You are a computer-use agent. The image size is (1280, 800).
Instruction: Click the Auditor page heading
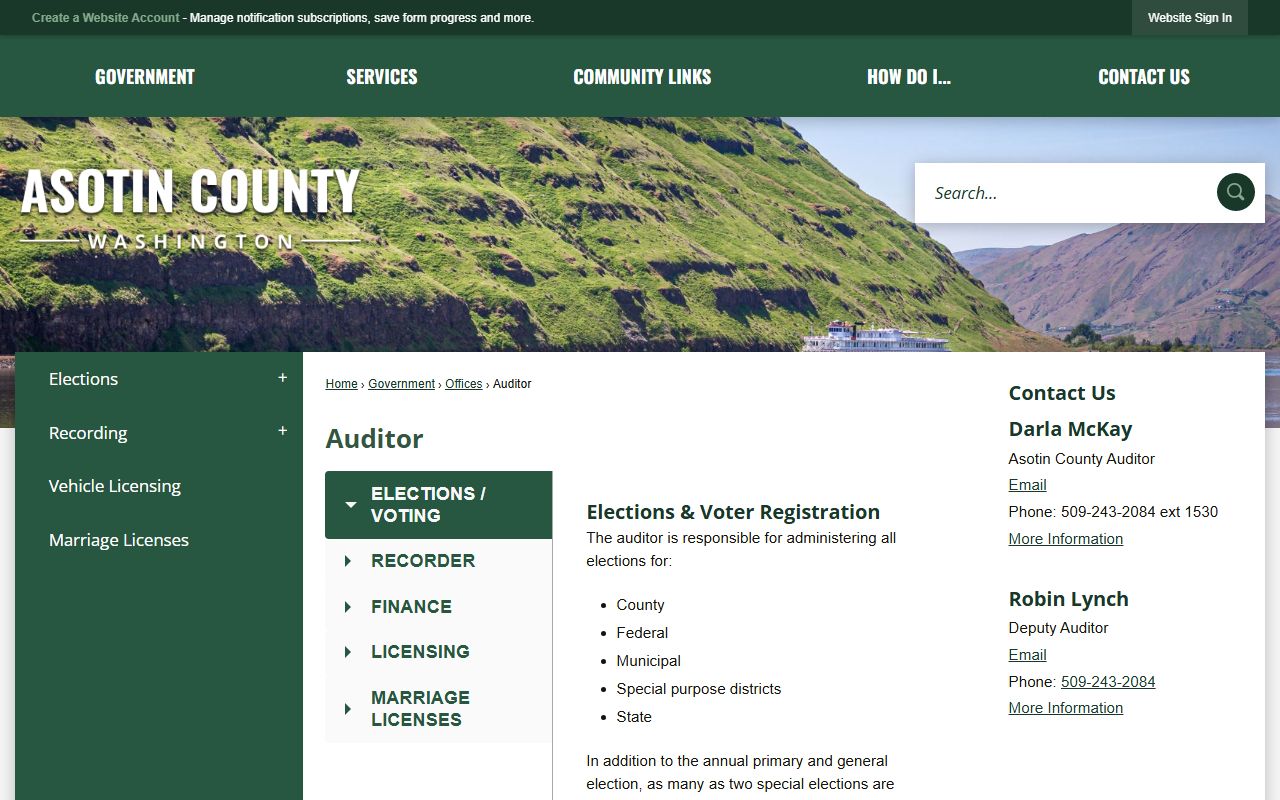click(x=374, y=439)
